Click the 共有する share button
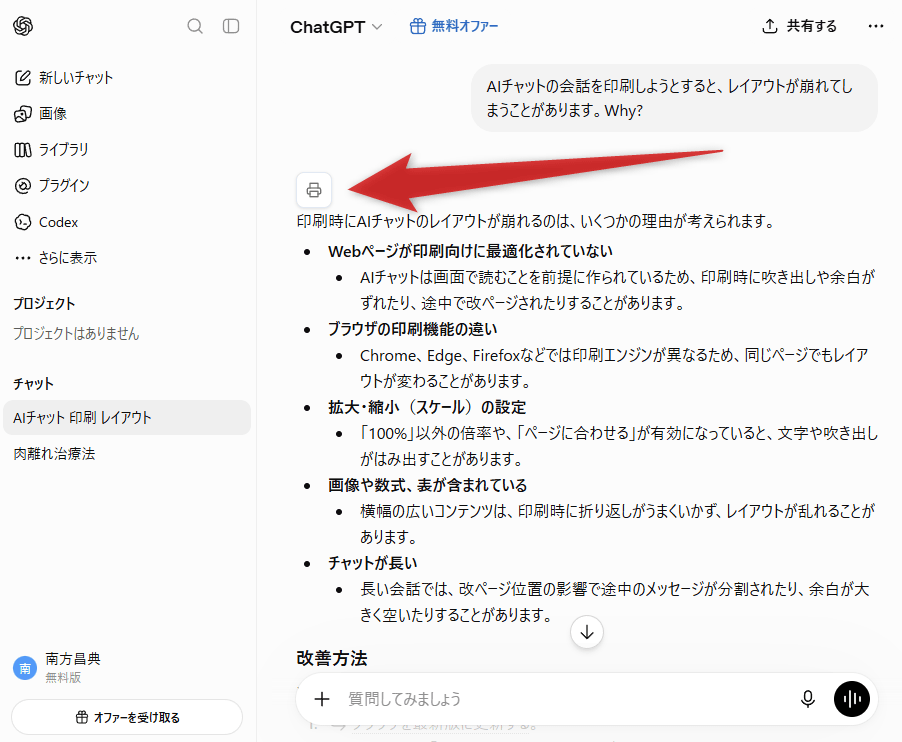902x742 pixels. [800, 26]
